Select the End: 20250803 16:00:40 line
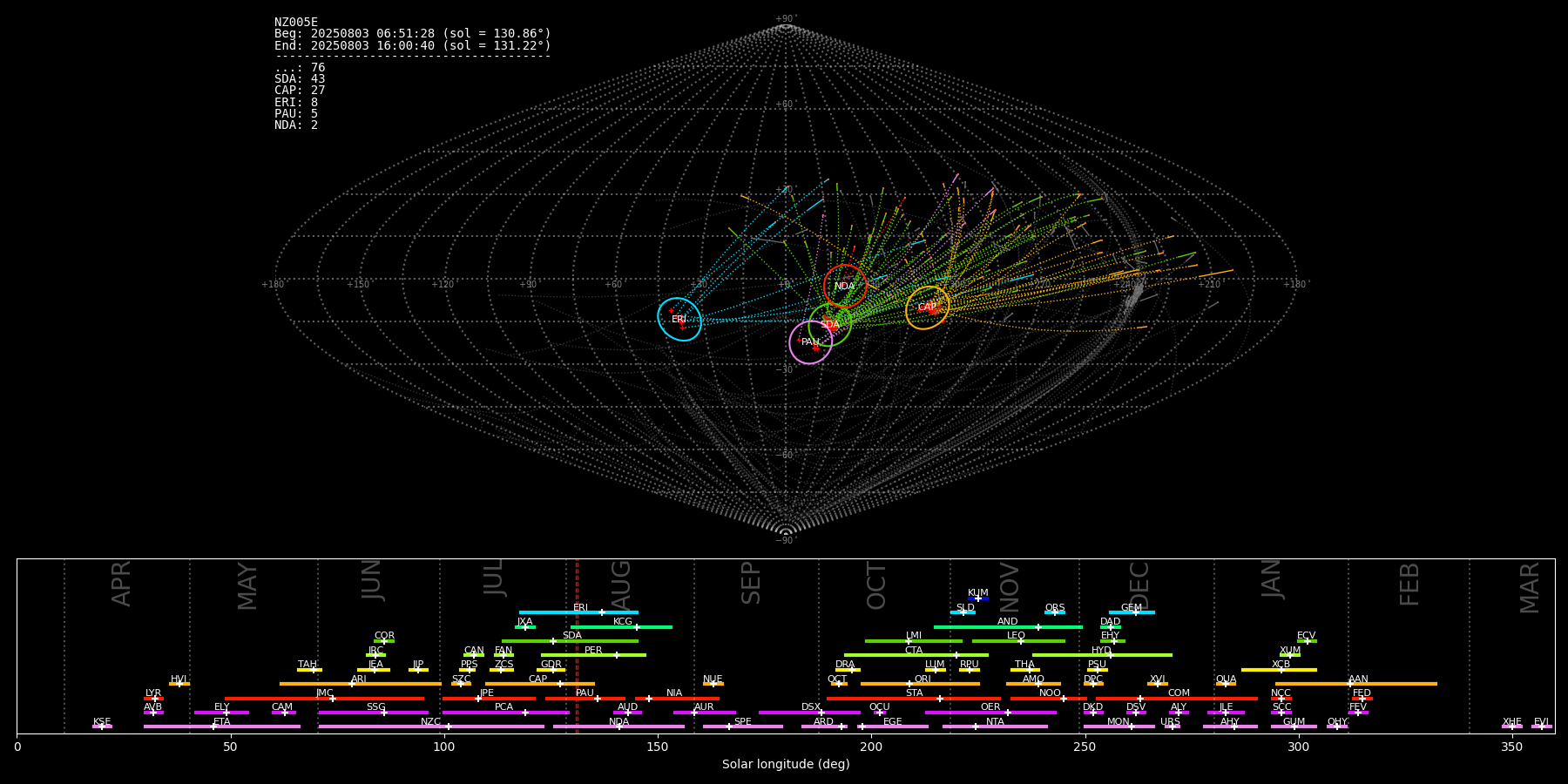The height and width of the screenshot is (784, 1568). tap(413, 45)
